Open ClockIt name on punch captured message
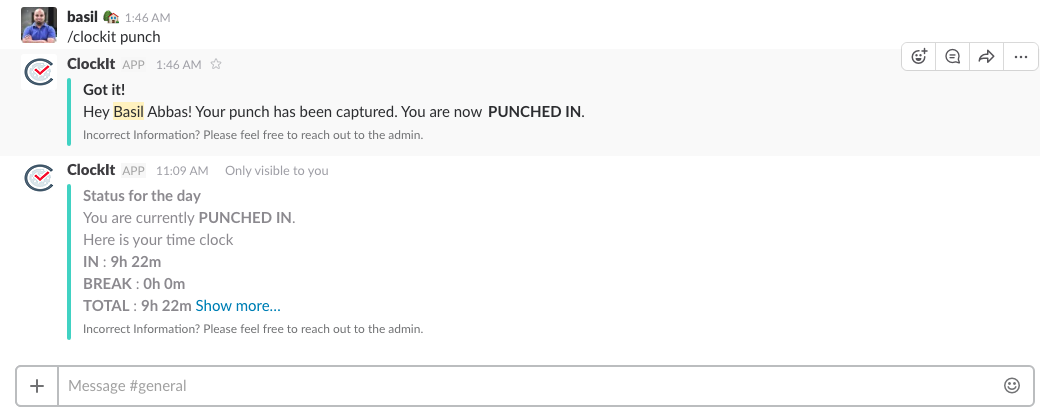This screenshot has width=1040, height=420. (x=92, y=64)
